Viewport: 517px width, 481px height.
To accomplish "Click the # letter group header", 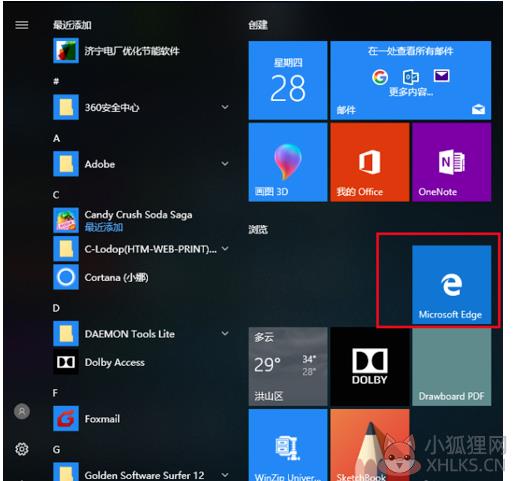I will click(56, 81).
